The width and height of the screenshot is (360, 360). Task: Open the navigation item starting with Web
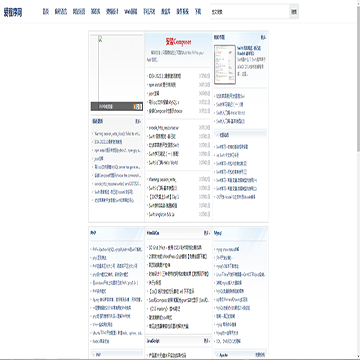[x=131, y=12]
